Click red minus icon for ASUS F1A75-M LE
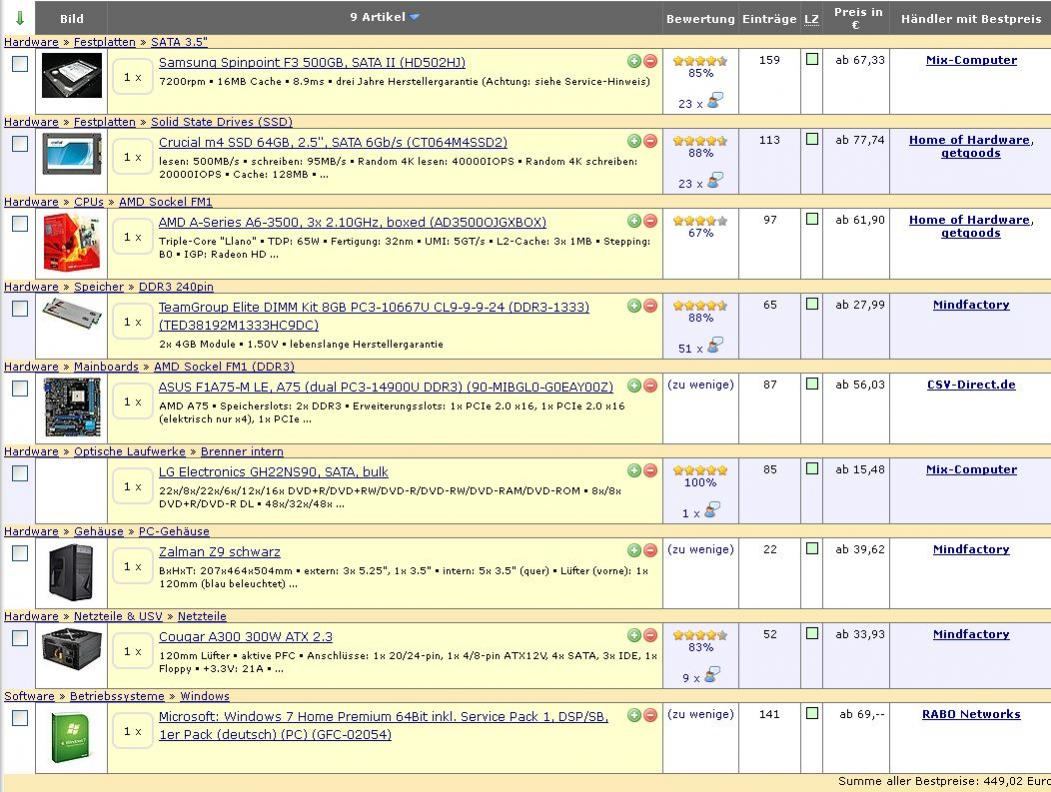Viewport: 1051px width, 792px height. tap(650, 386)
